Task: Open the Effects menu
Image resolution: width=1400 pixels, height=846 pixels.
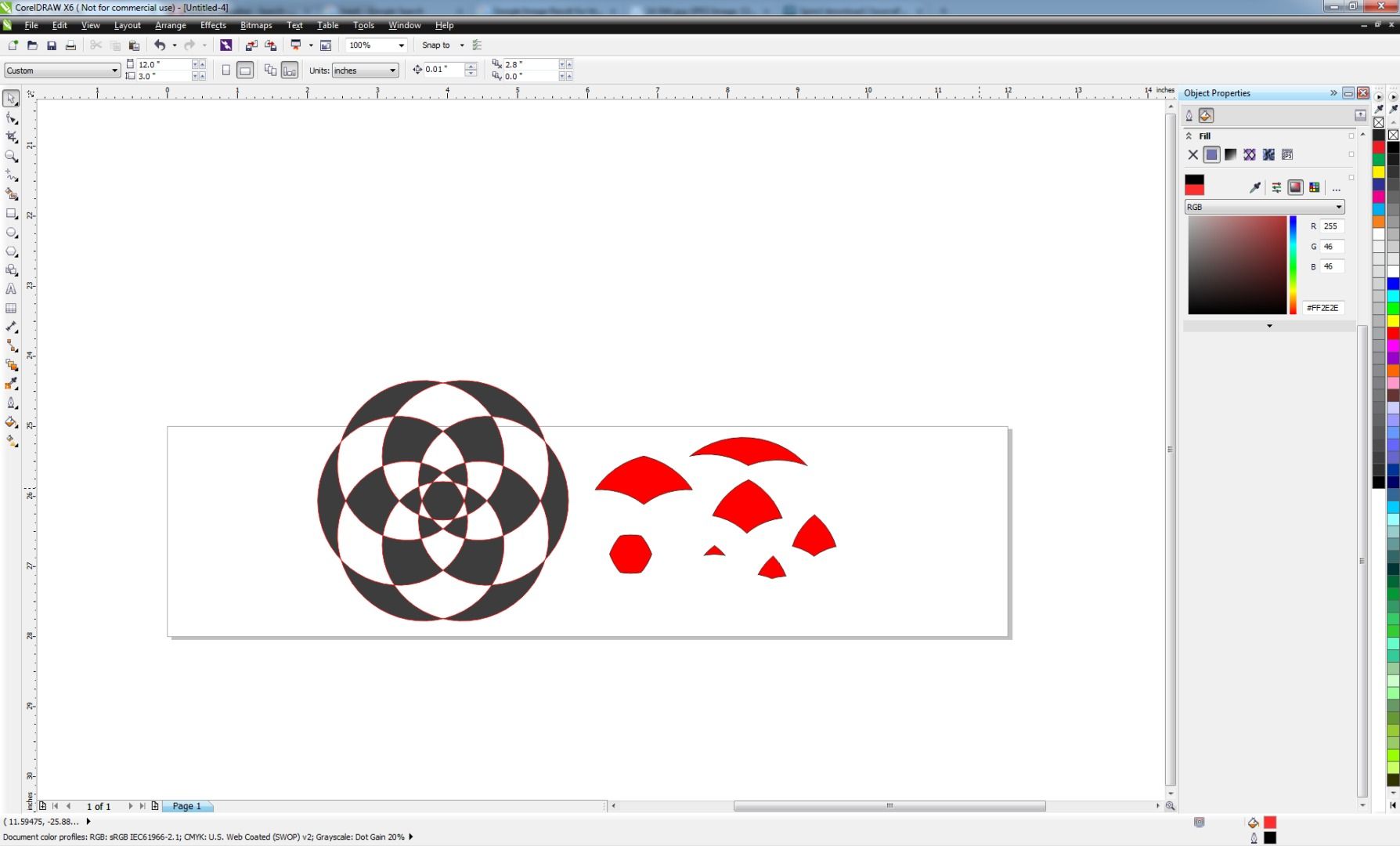Action: click(x=213, y=25)
